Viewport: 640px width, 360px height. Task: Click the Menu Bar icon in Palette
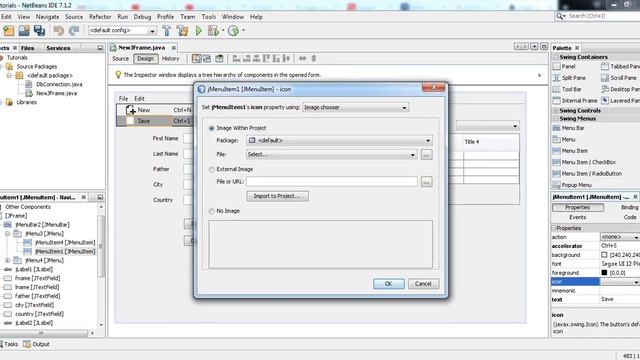(556, 128)
